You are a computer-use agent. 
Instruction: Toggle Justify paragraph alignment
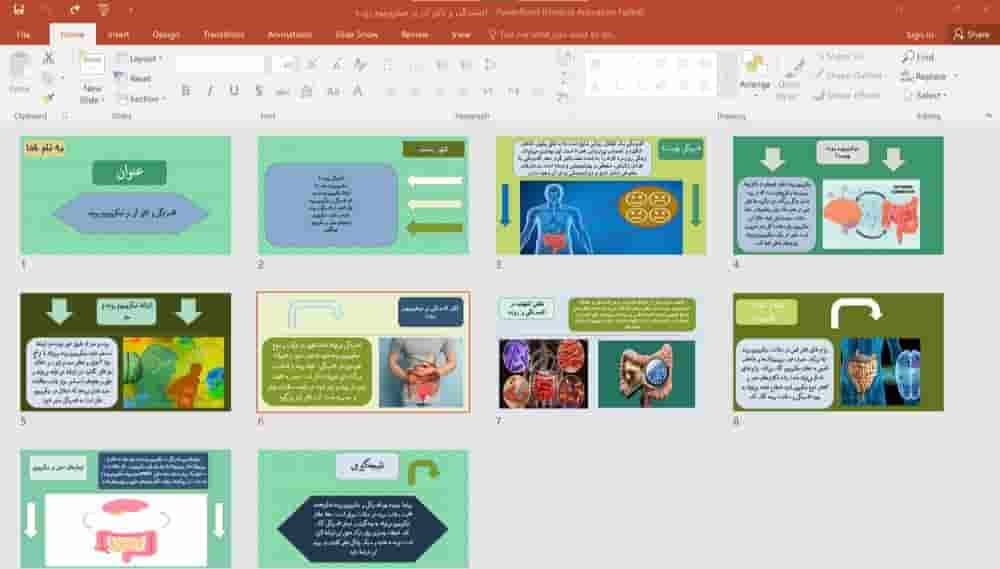(463, 92)
